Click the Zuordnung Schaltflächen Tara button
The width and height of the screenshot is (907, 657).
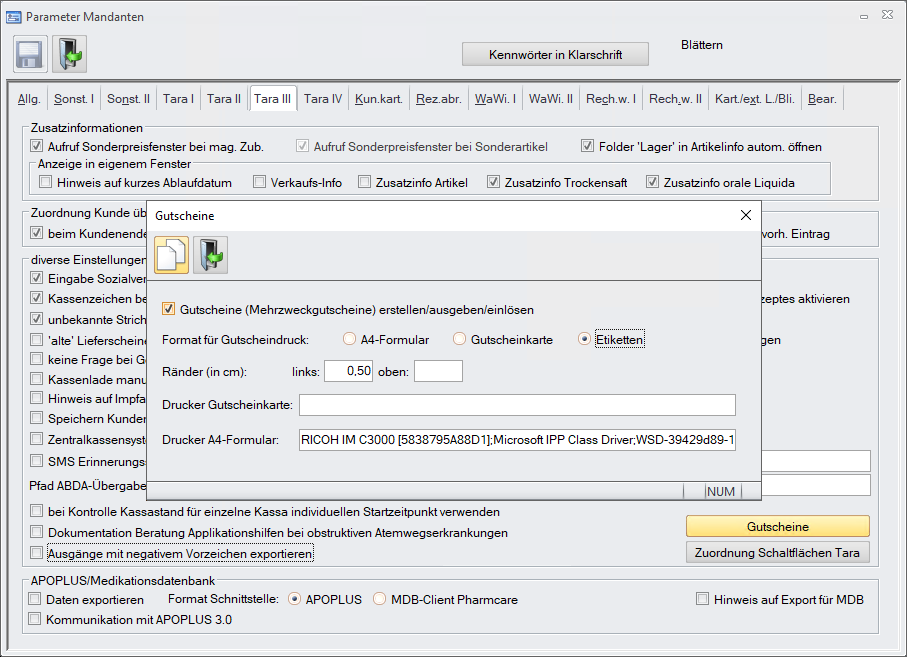coord(777,552)
